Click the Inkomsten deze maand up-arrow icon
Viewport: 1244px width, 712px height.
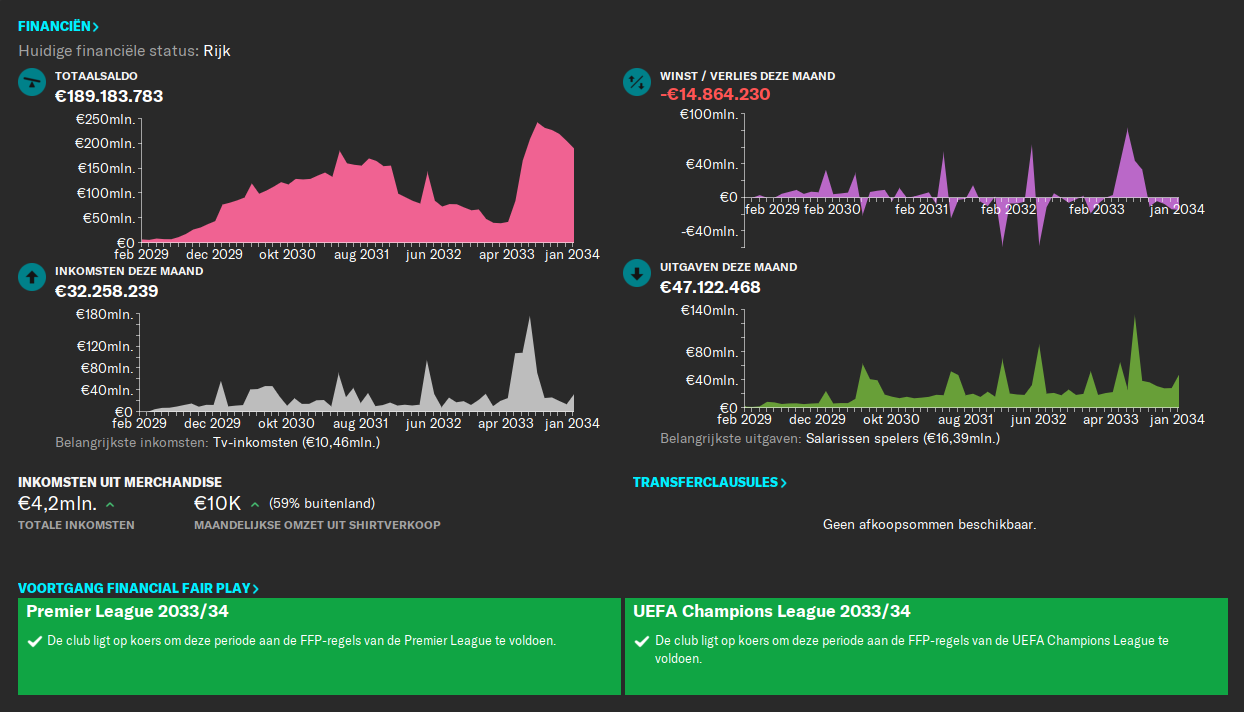29,277
